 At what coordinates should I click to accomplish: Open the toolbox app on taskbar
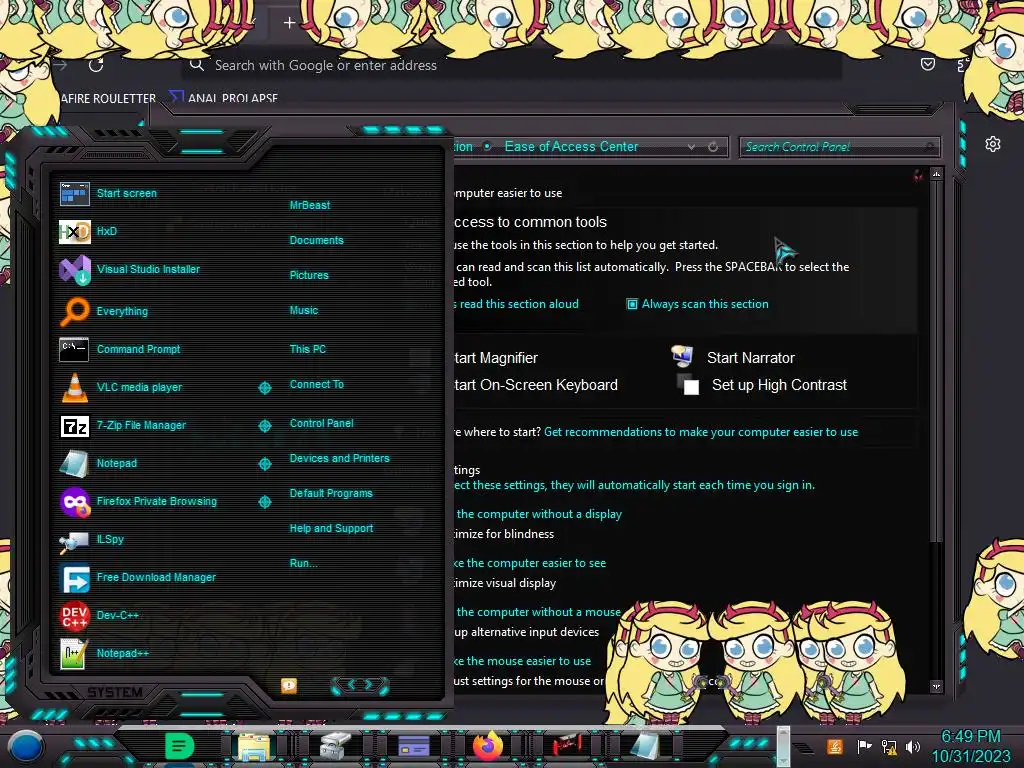point(335,746)
